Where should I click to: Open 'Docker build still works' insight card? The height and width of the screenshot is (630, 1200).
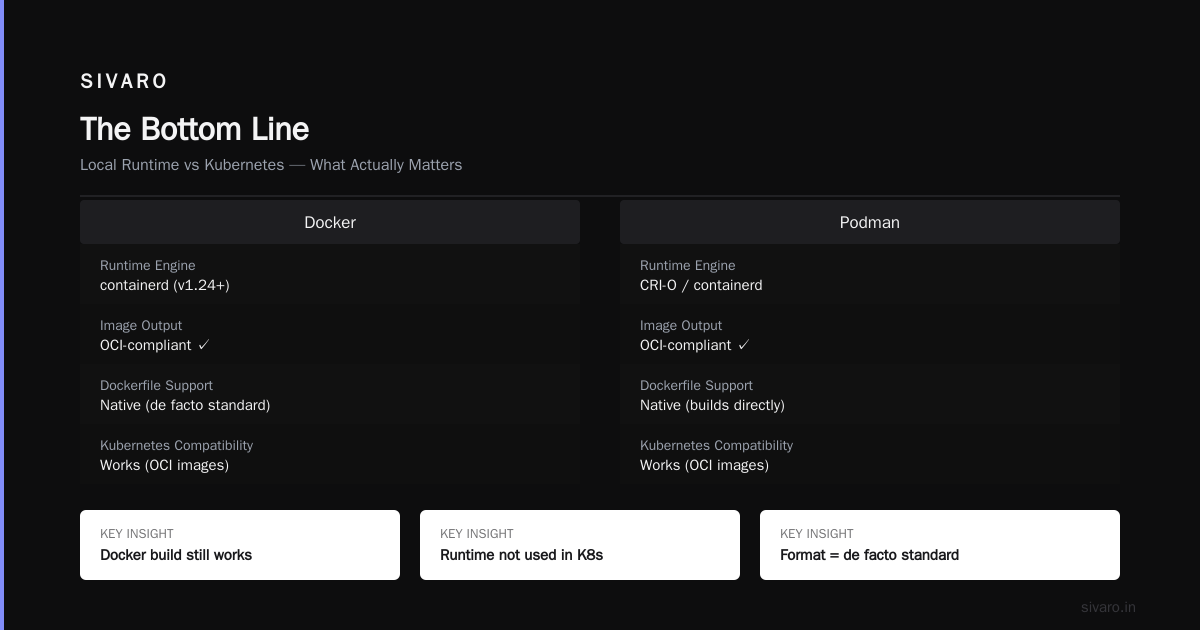(x=240, y=545)
